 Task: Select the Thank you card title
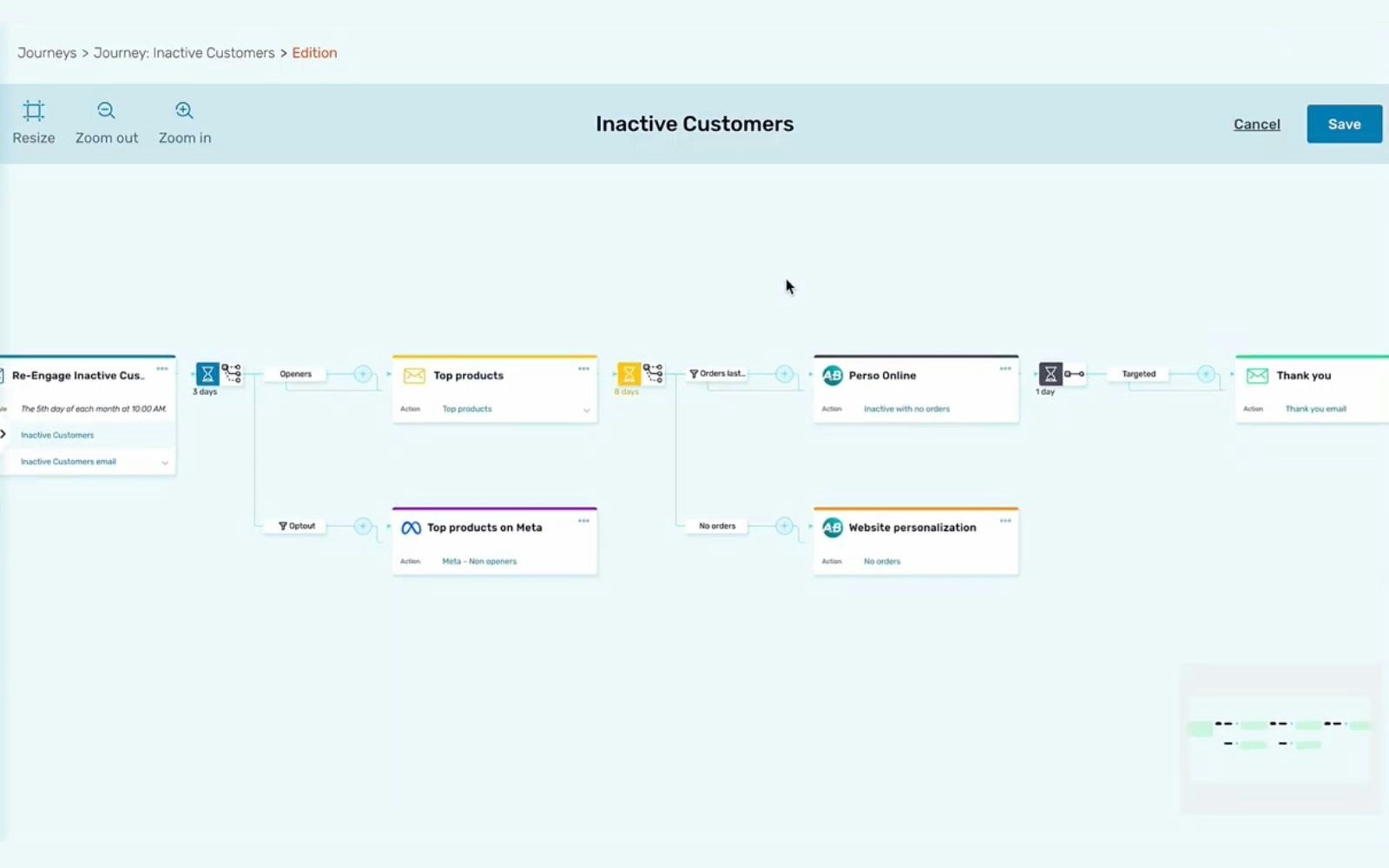pos(1303,376)
